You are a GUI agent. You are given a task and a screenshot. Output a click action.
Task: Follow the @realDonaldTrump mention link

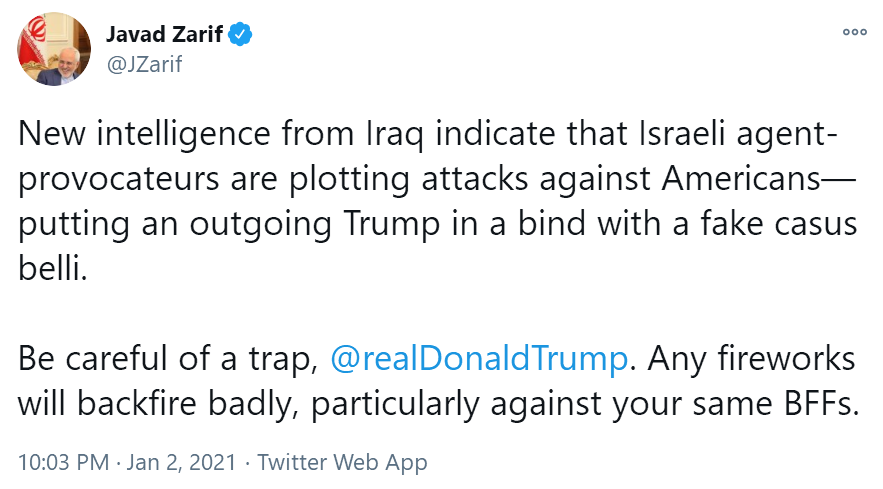click(x=478, y=359)
